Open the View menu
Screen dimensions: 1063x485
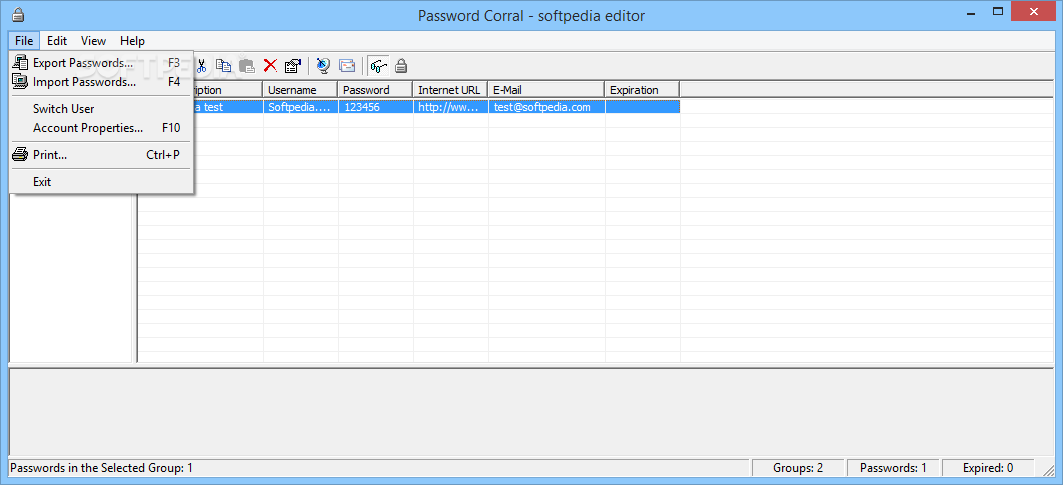click(94, 41)
